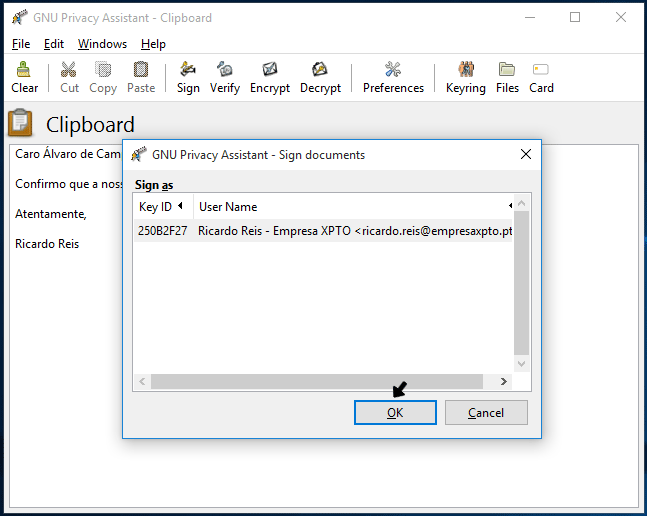
Task: Open Preferences from the toolbar
Action: (x=393, y=77)
